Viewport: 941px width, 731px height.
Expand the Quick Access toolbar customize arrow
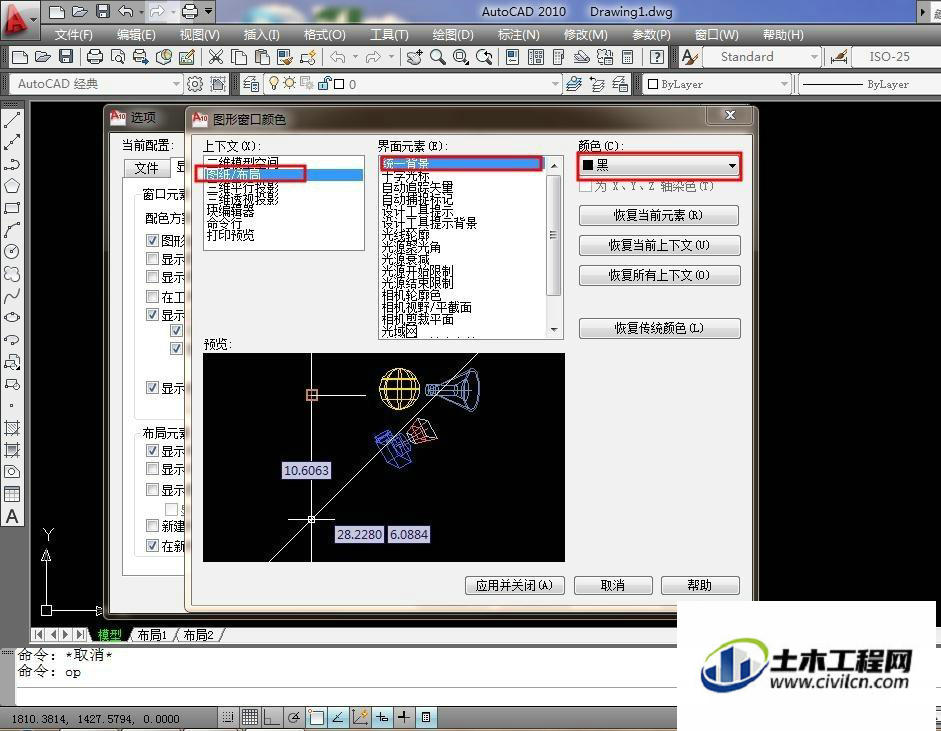click(209, 11)
